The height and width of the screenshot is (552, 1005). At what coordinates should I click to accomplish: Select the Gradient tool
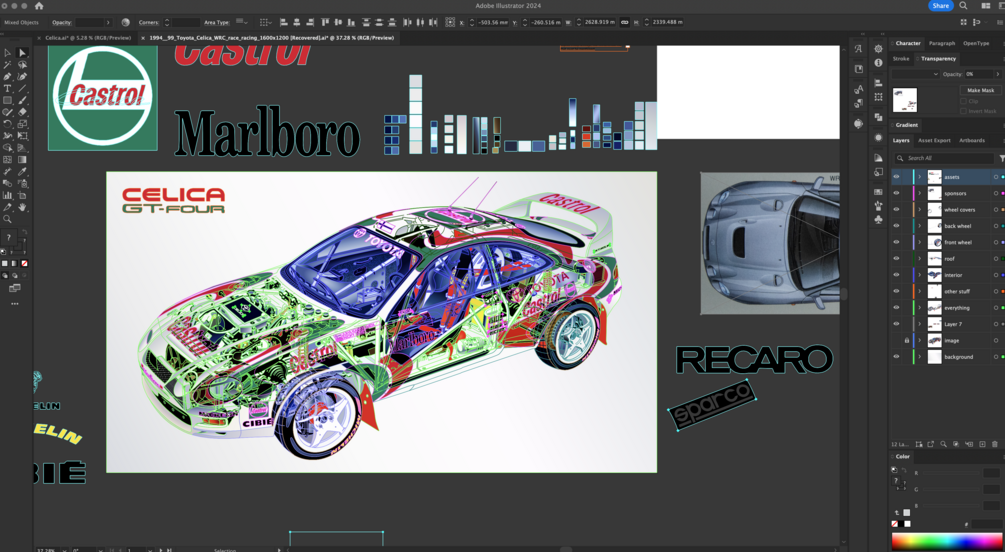point(22,160)
